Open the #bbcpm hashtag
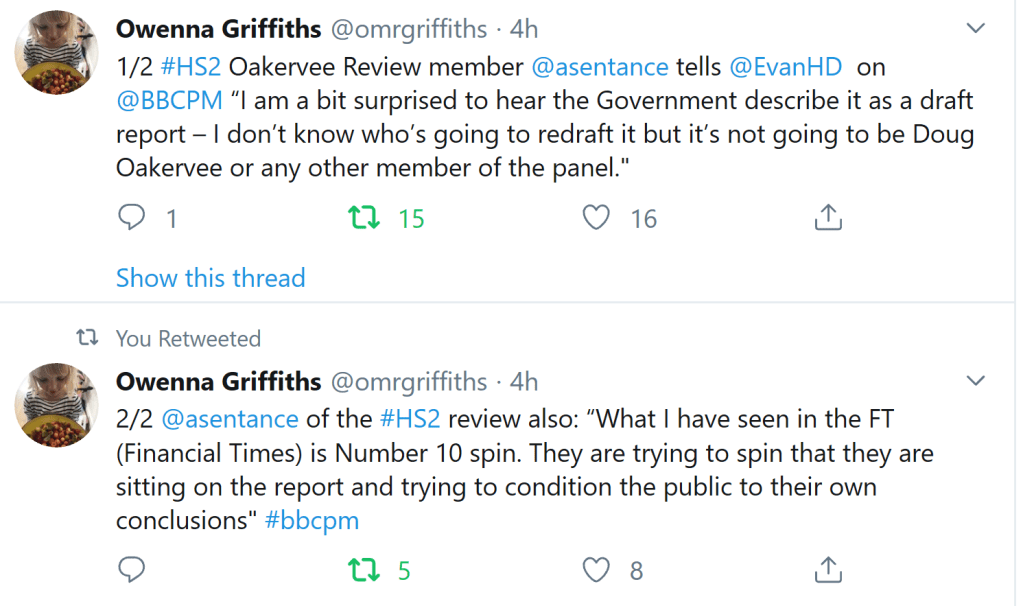This screenshot has height=606, width=1023. (x=312, y=521)
